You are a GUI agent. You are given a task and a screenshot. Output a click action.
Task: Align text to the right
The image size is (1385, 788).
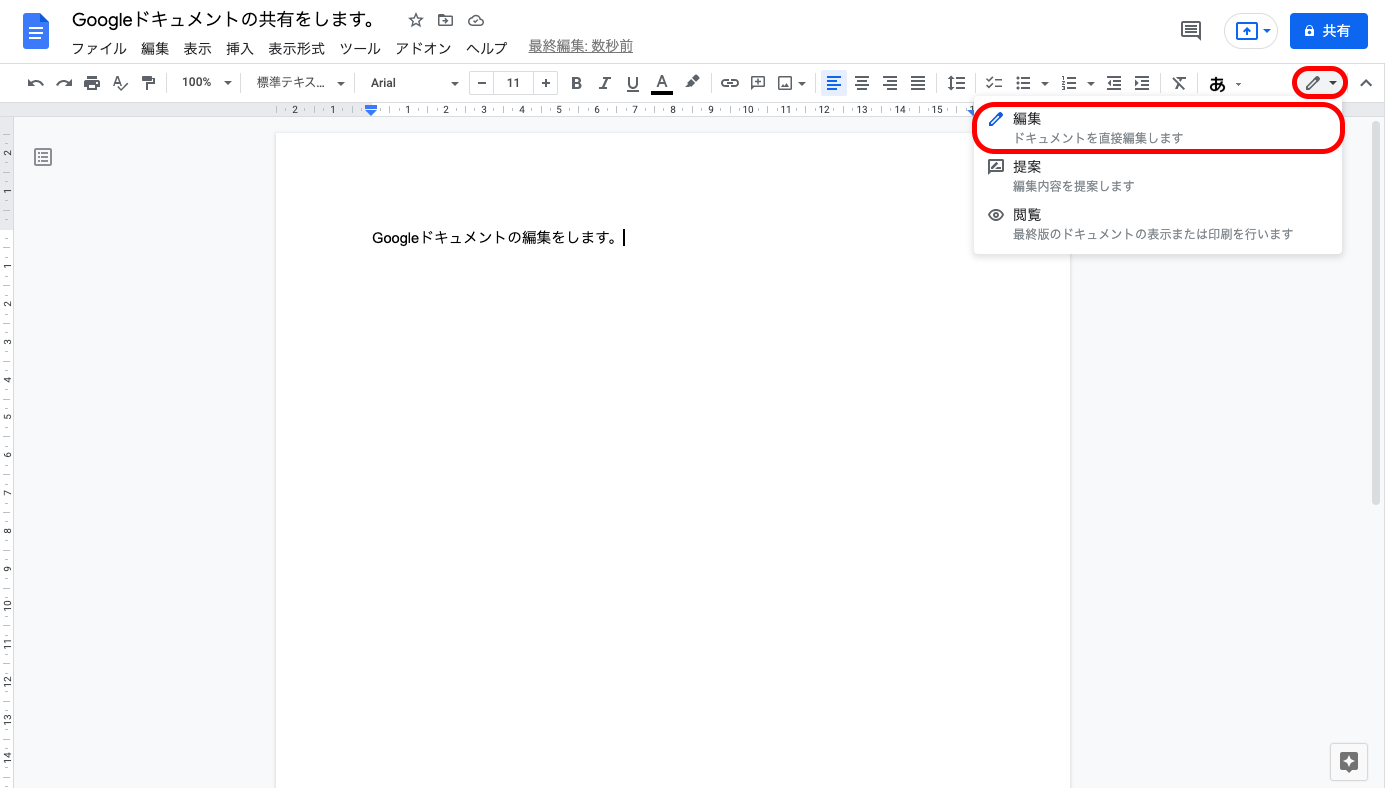click(x=890, y=83)
